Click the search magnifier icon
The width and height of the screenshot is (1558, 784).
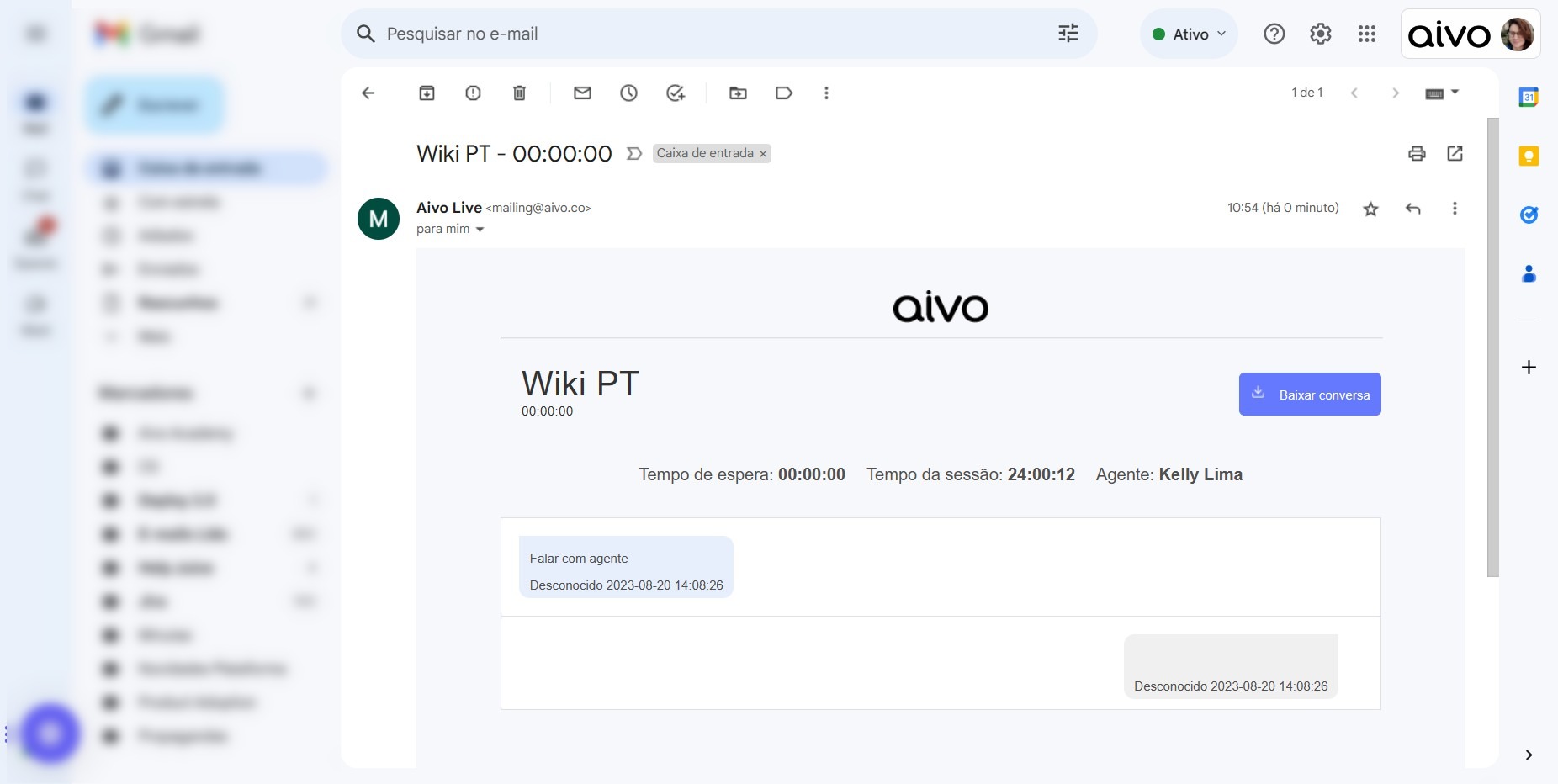point(365,34)
